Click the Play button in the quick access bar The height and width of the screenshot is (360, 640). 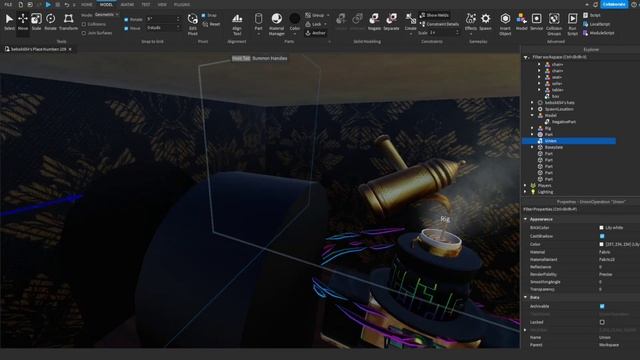click(48, 4)
